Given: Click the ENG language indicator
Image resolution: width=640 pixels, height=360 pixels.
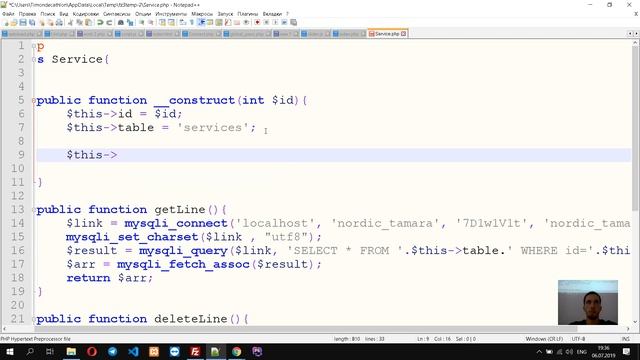Looking at the screenshot, I should click(x=582, y=351).
